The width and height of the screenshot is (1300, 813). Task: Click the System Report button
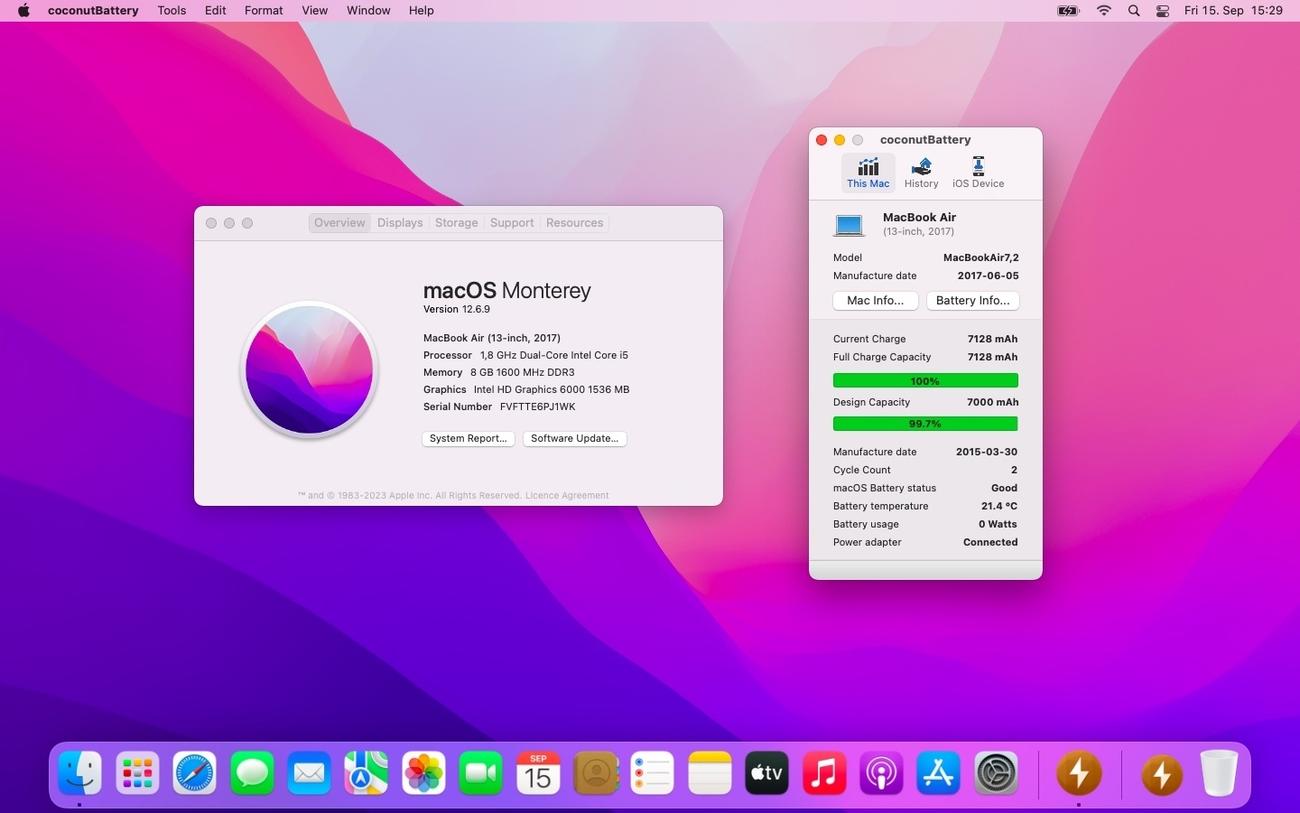[468, 438]
